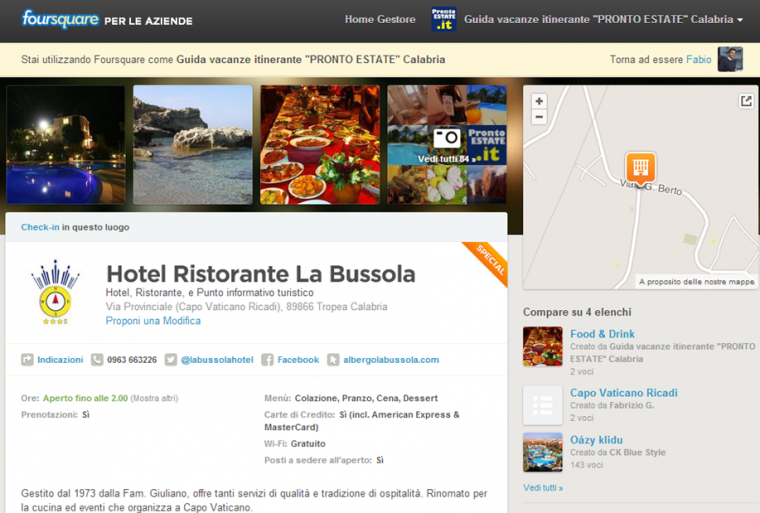The height and width of the screenshot is (513, 760).
Task: Click the orange hotel map marker
Action: (640, 169)
